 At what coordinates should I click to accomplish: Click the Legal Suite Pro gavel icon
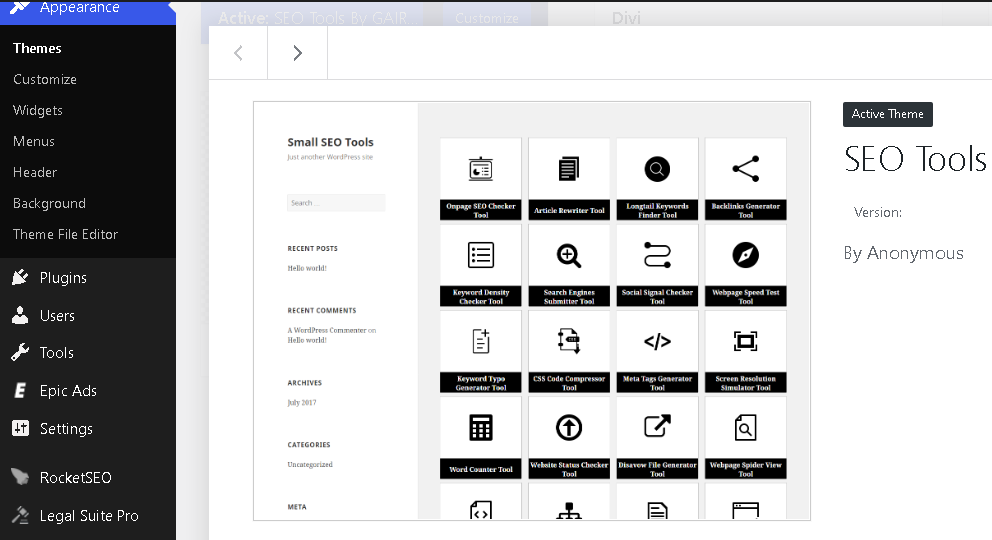coord(20,515)
